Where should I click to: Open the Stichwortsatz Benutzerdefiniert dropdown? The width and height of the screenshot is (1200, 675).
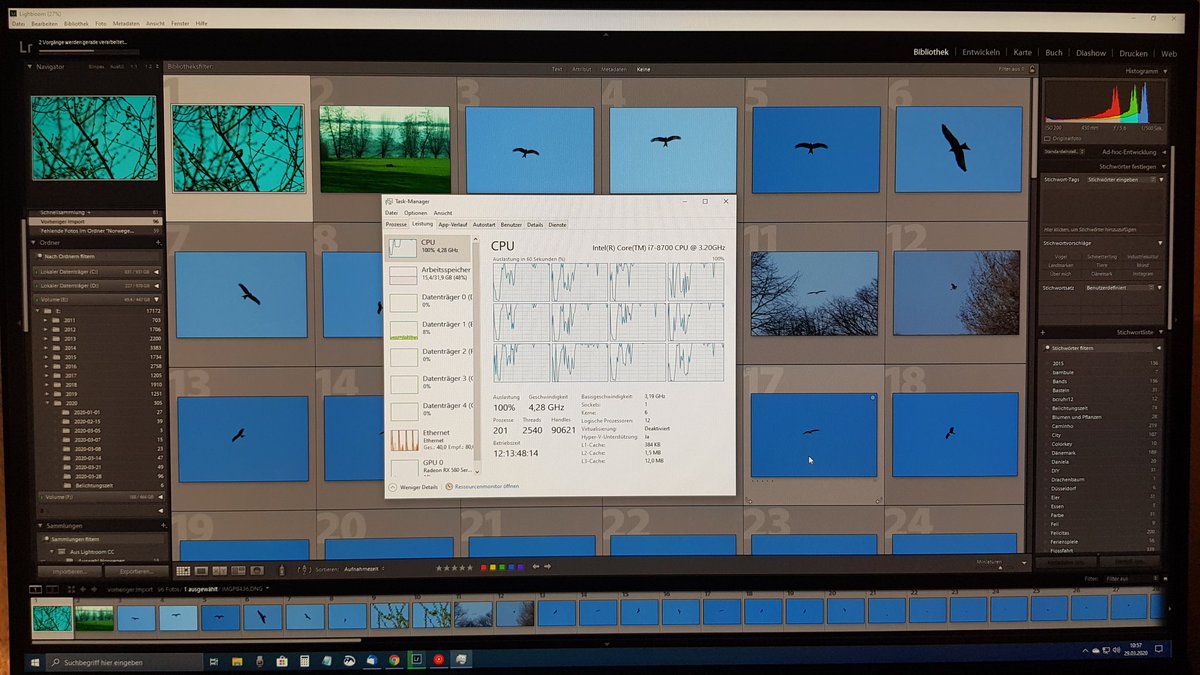tap(1122, 288)
